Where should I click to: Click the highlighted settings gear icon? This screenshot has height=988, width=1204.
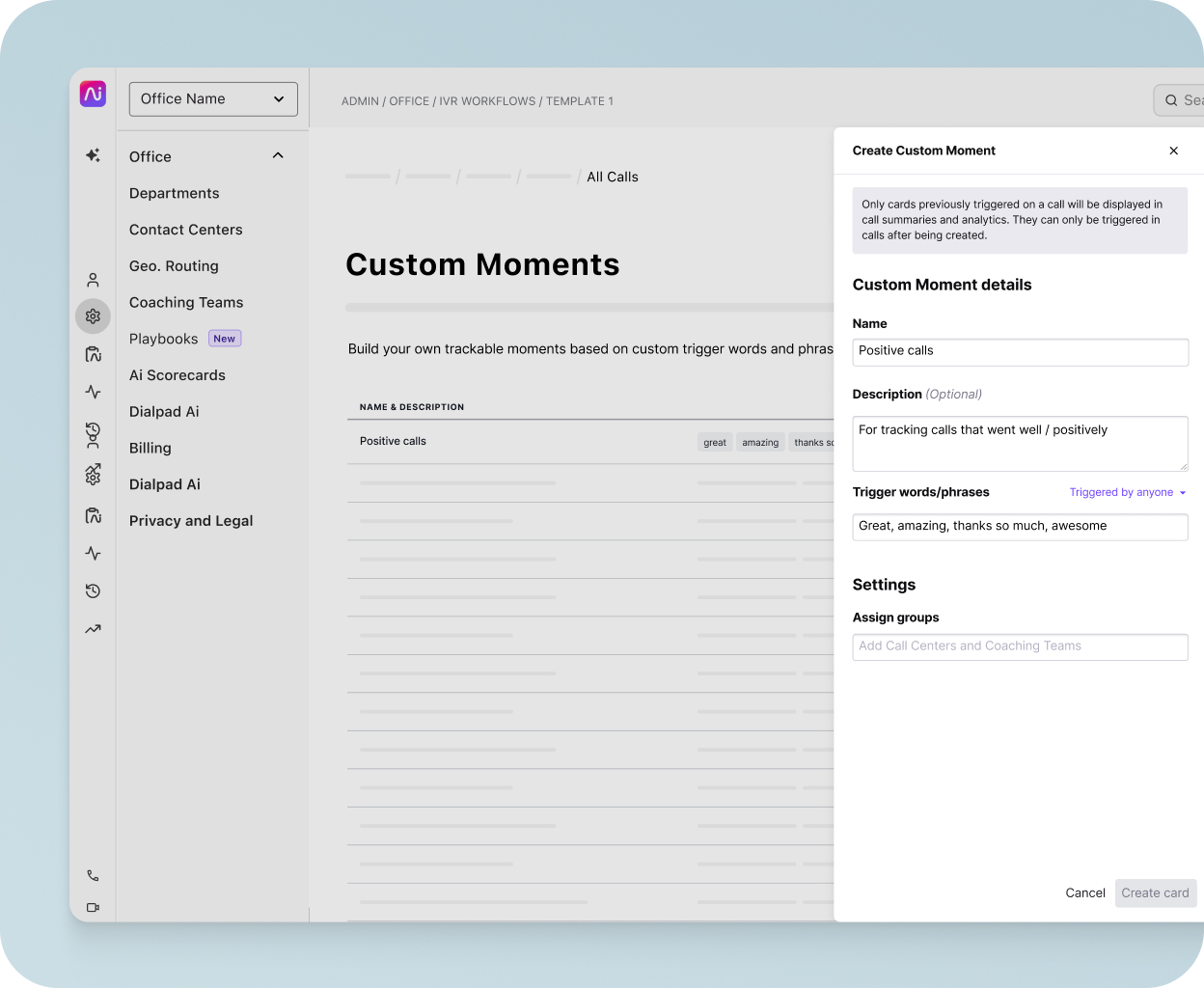93,316
